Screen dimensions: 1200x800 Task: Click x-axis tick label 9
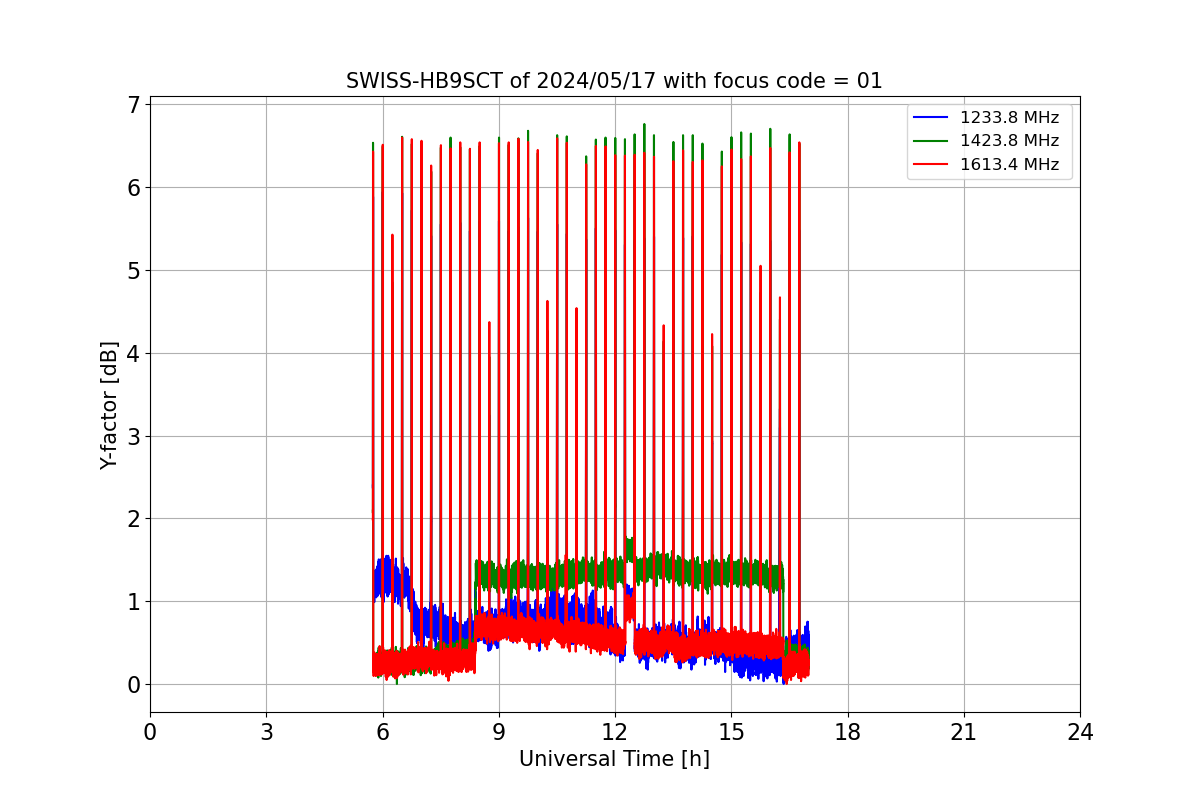tap(499, 732)
